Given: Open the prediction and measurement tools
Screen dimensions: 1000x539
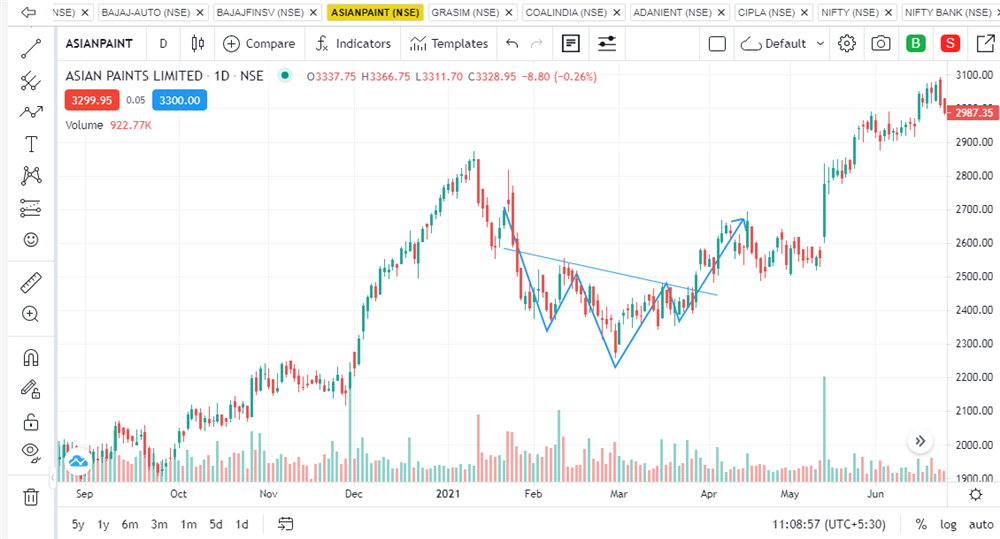Looking at the screenshot, I should [x=31, y=208].
